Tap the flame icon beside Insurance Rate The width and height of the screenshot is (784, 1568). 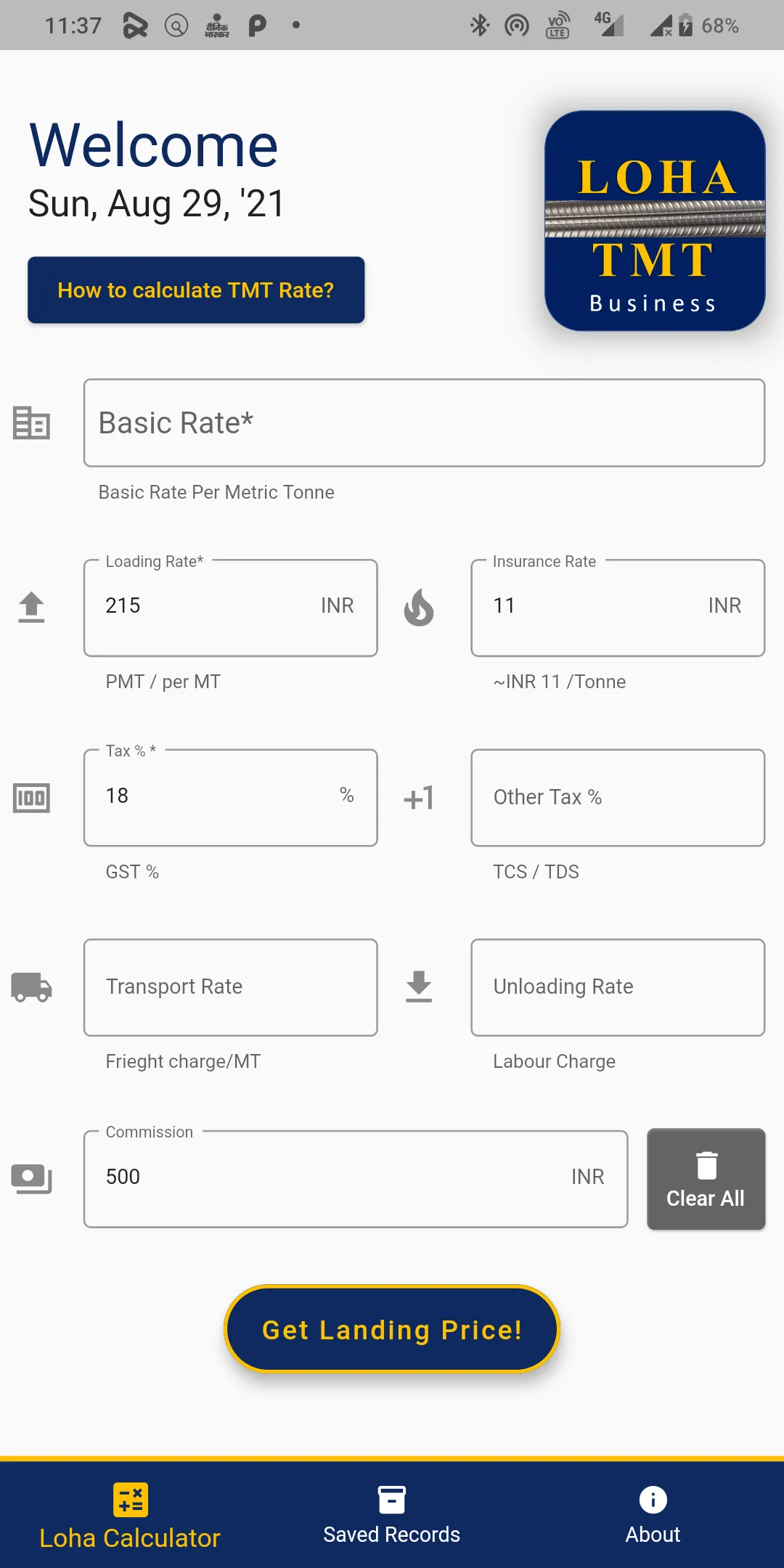419,608
